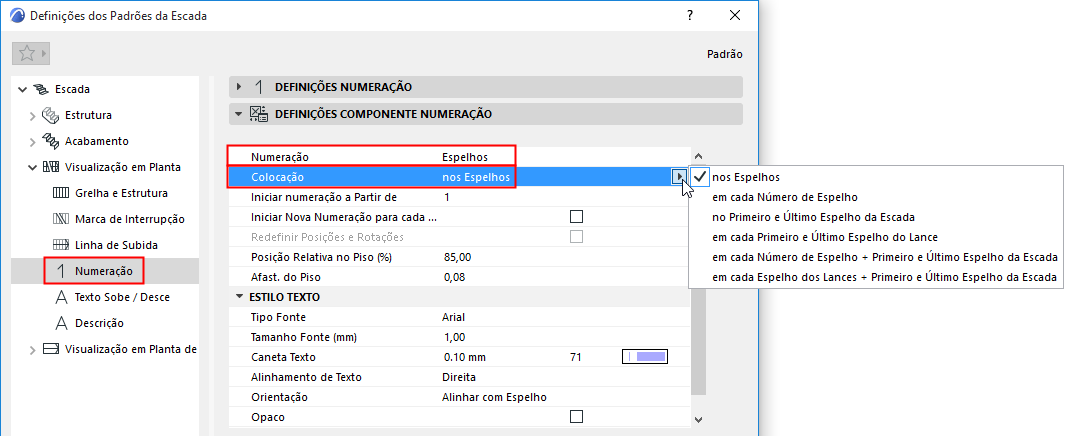The image size is (1065, 436).
Task: Select 'no Primeiro e Último Espelho da Escada'
Action: tap(813, 217)
